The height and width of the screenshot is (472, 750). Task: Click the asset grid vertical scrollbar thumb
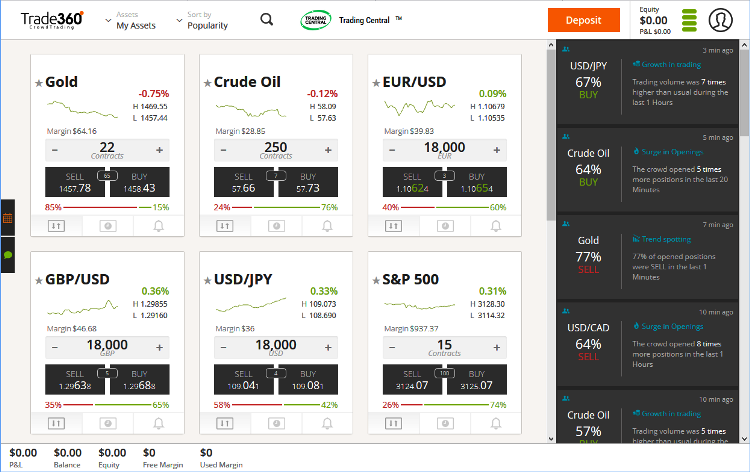(x=551, y=135)
